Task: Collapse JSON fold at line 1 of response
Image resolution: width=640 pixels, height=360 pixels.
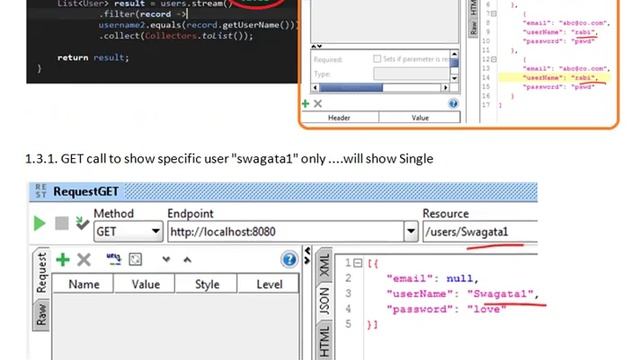Action: tap(357, 263)
